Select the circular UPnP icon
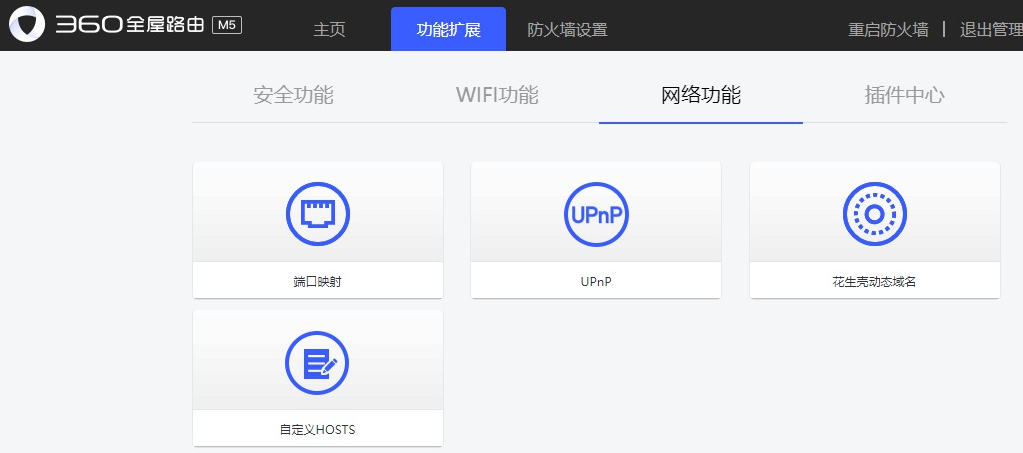 (x=596, y=214)
